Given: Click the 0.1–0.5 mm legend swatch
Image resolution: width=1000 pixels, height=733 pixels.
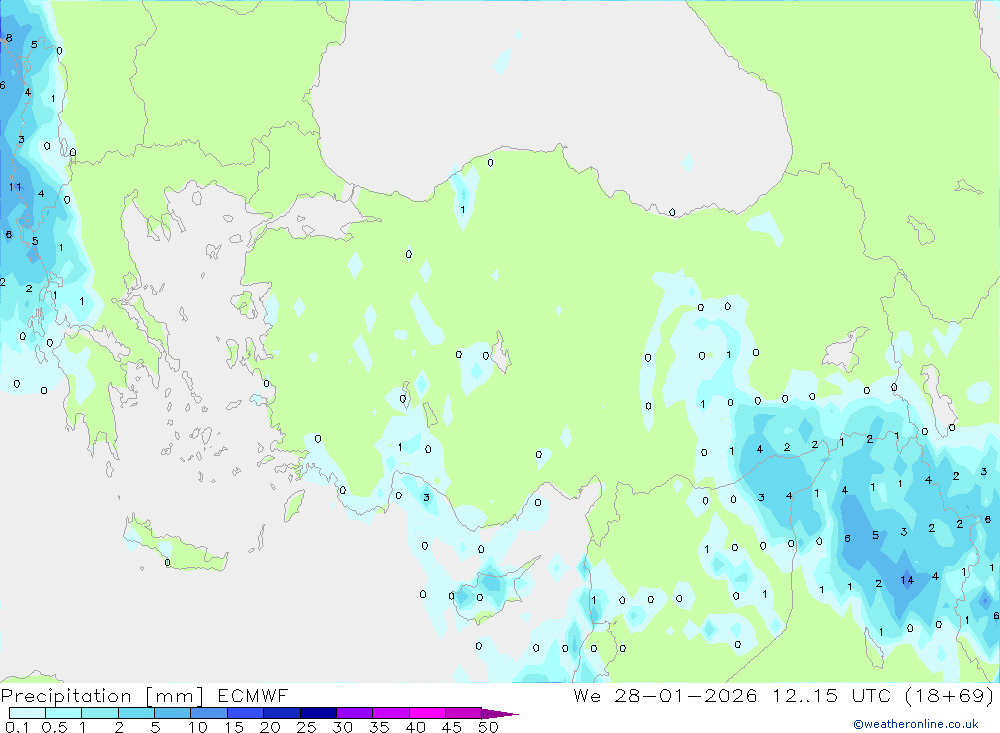Looking at the screenshot, I should coord(27,713).
